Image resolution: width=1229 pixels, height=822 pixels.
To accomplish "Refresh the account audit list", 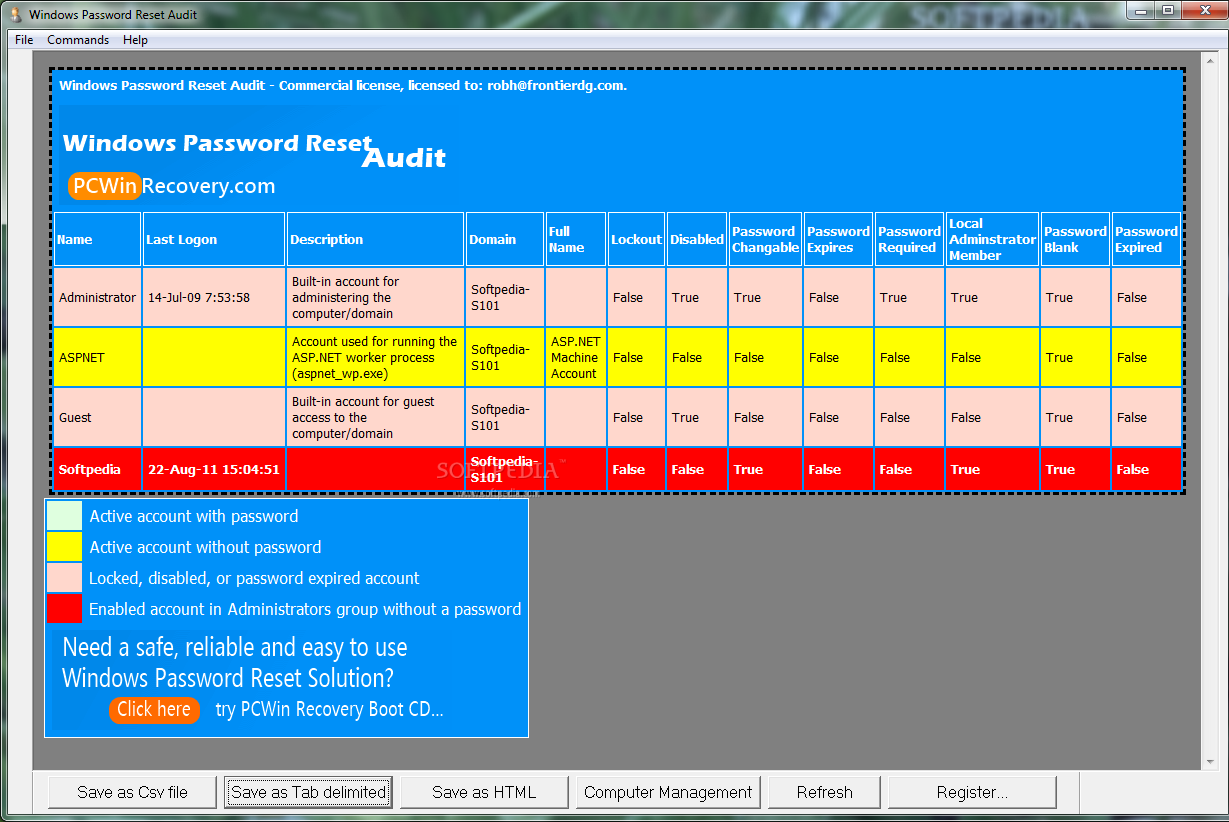I will (825, 792).
